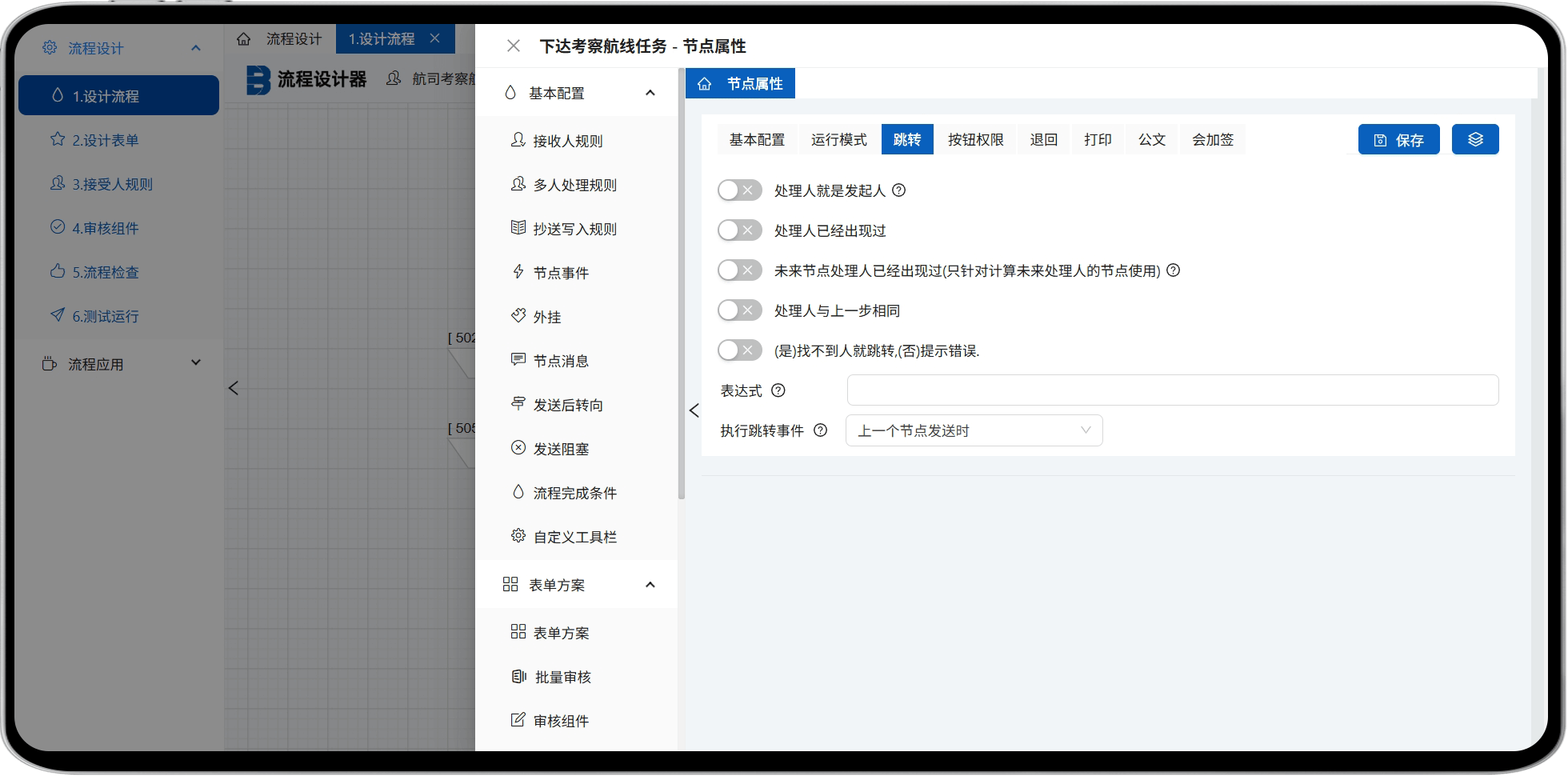
Task: Collapse 表单方案 section chevron
Action: (x=650, y=585)
